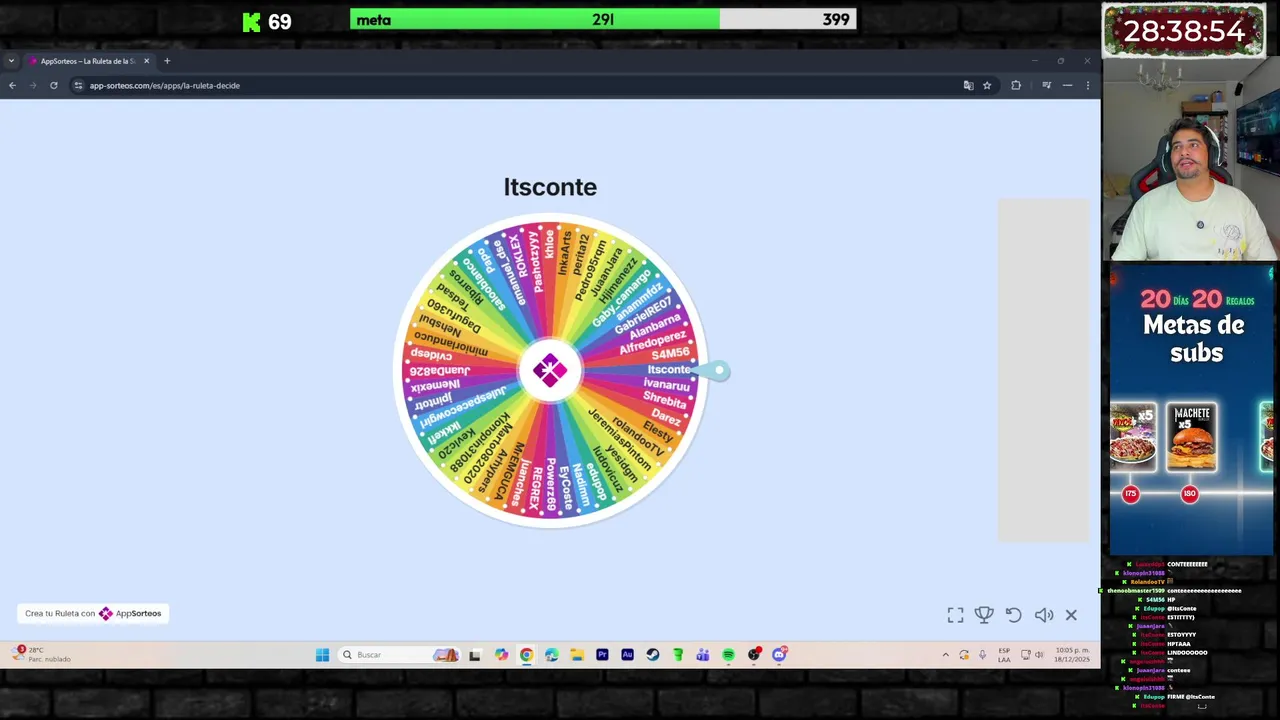Click the Alfredoperez wheel segment
The image size is (1280, 720).
point(653,342)
